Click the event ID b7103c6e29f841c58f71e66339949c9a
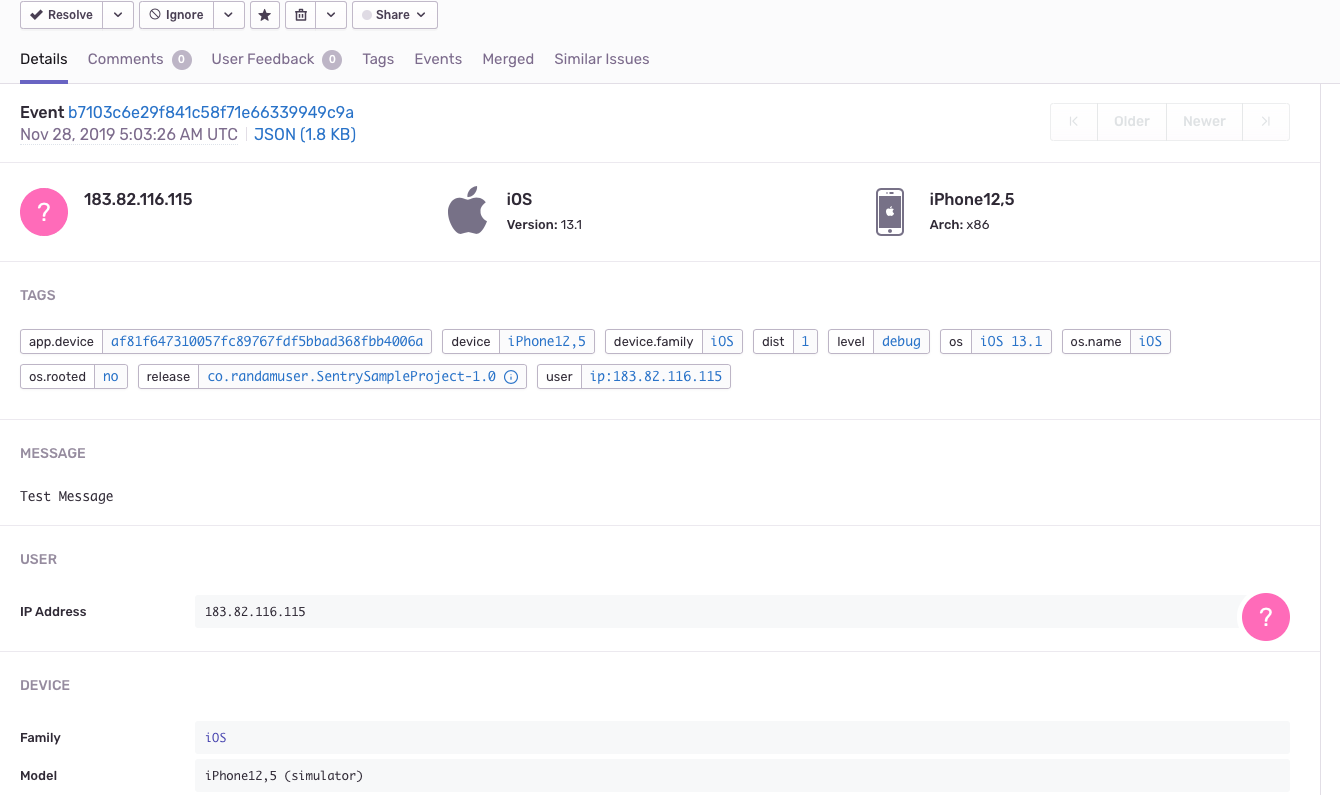The width and height of the screenshot is (1340, 795). coord(210,112)
